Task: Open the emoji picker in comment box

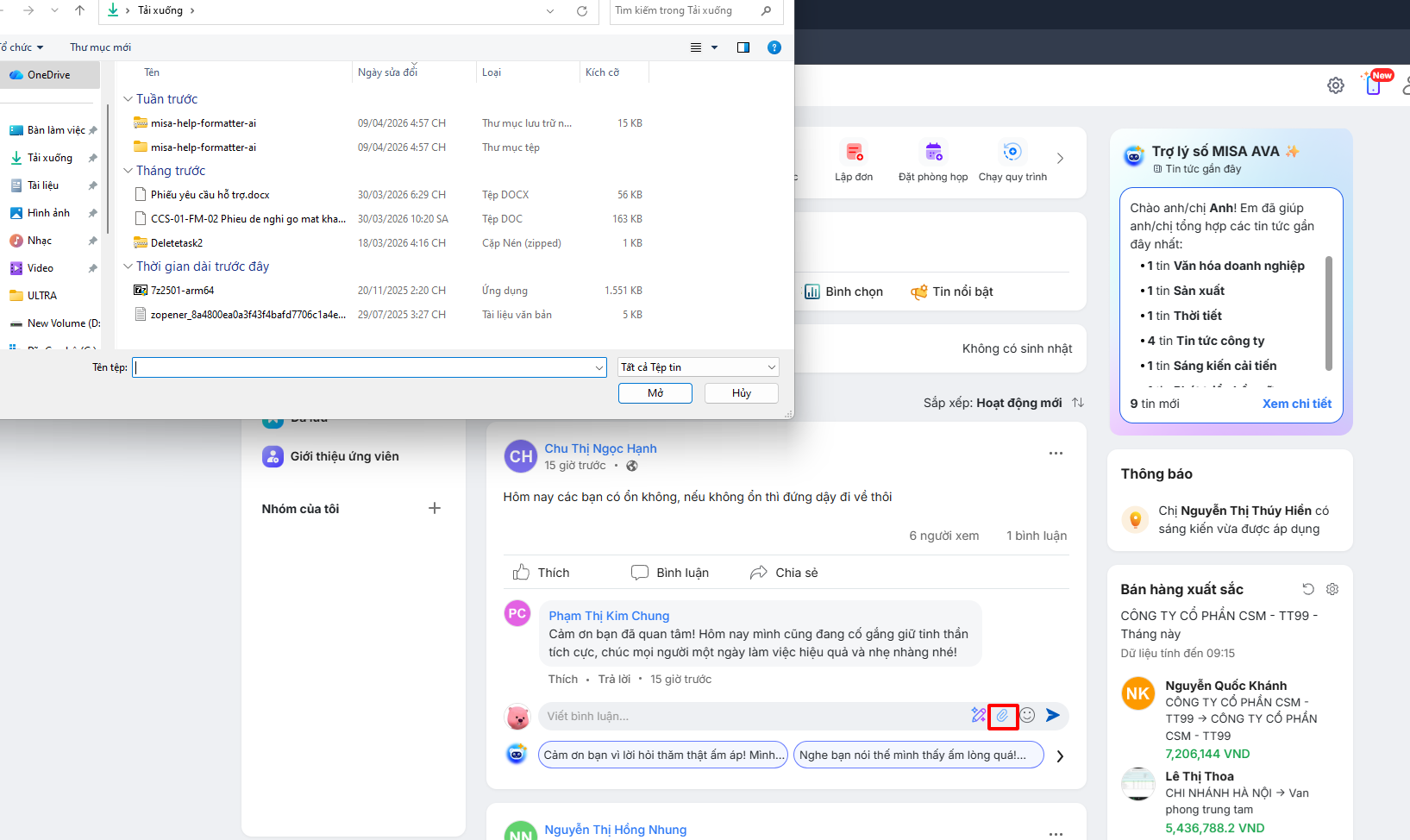Action: 1027,715
